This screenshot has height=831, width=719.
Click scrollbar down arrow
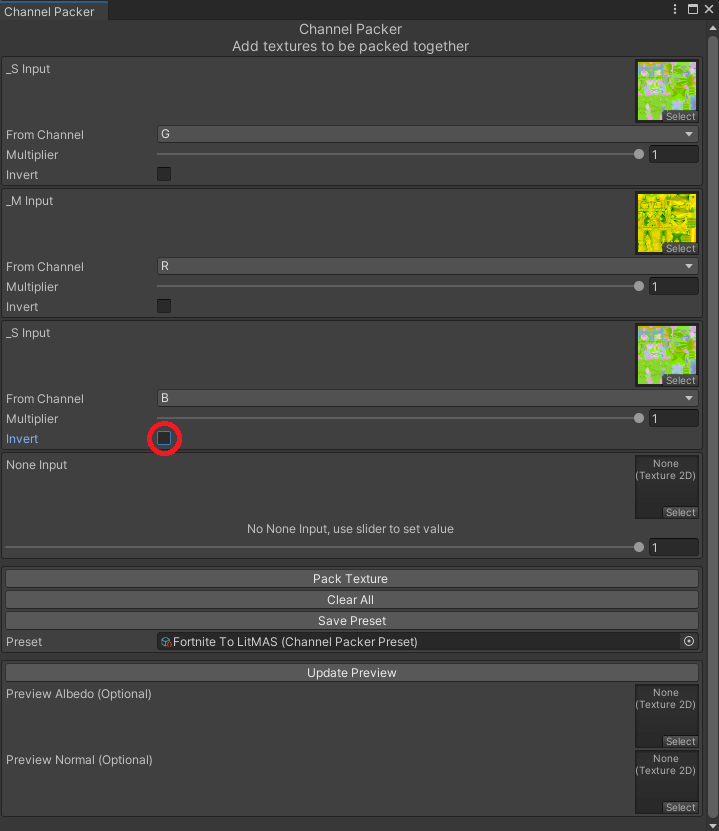(713, 826)
